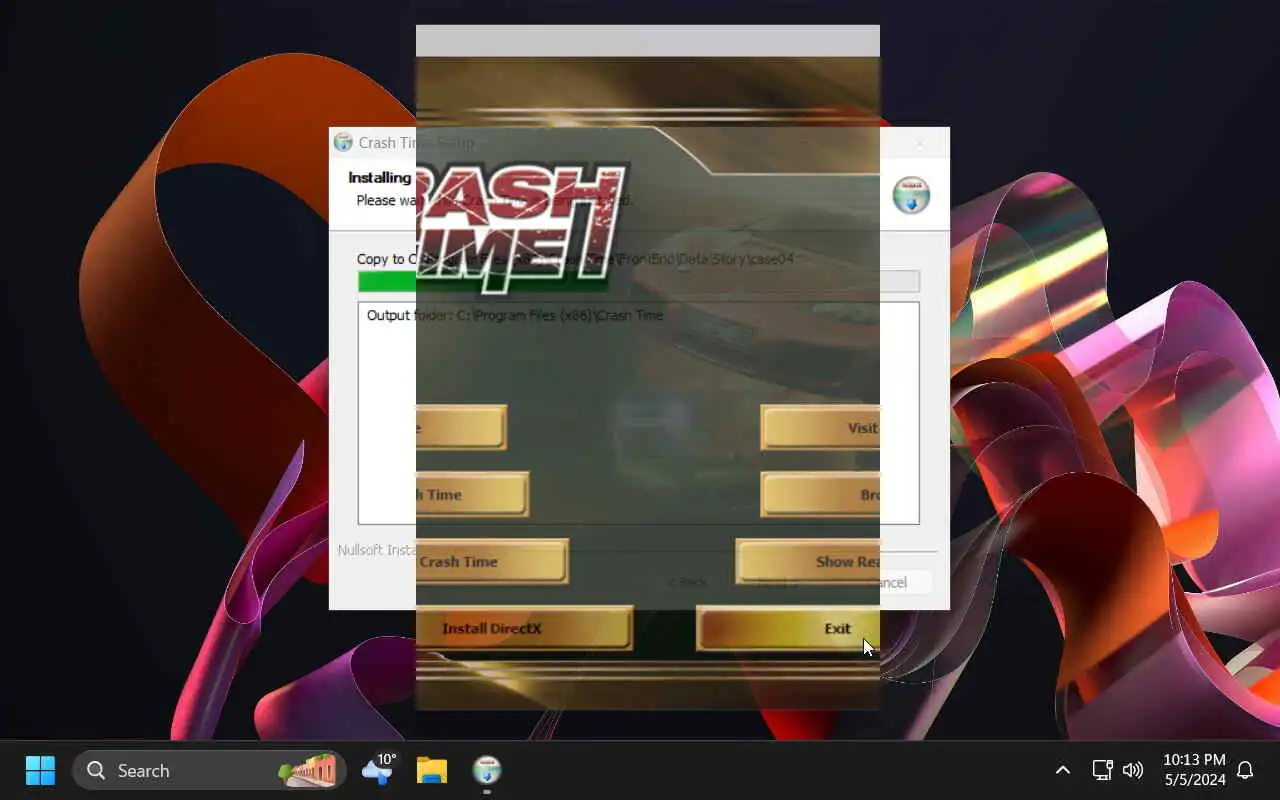Open the Windows Start menu
Viewport: 1280px width, 800px height.
click(40, 770)
